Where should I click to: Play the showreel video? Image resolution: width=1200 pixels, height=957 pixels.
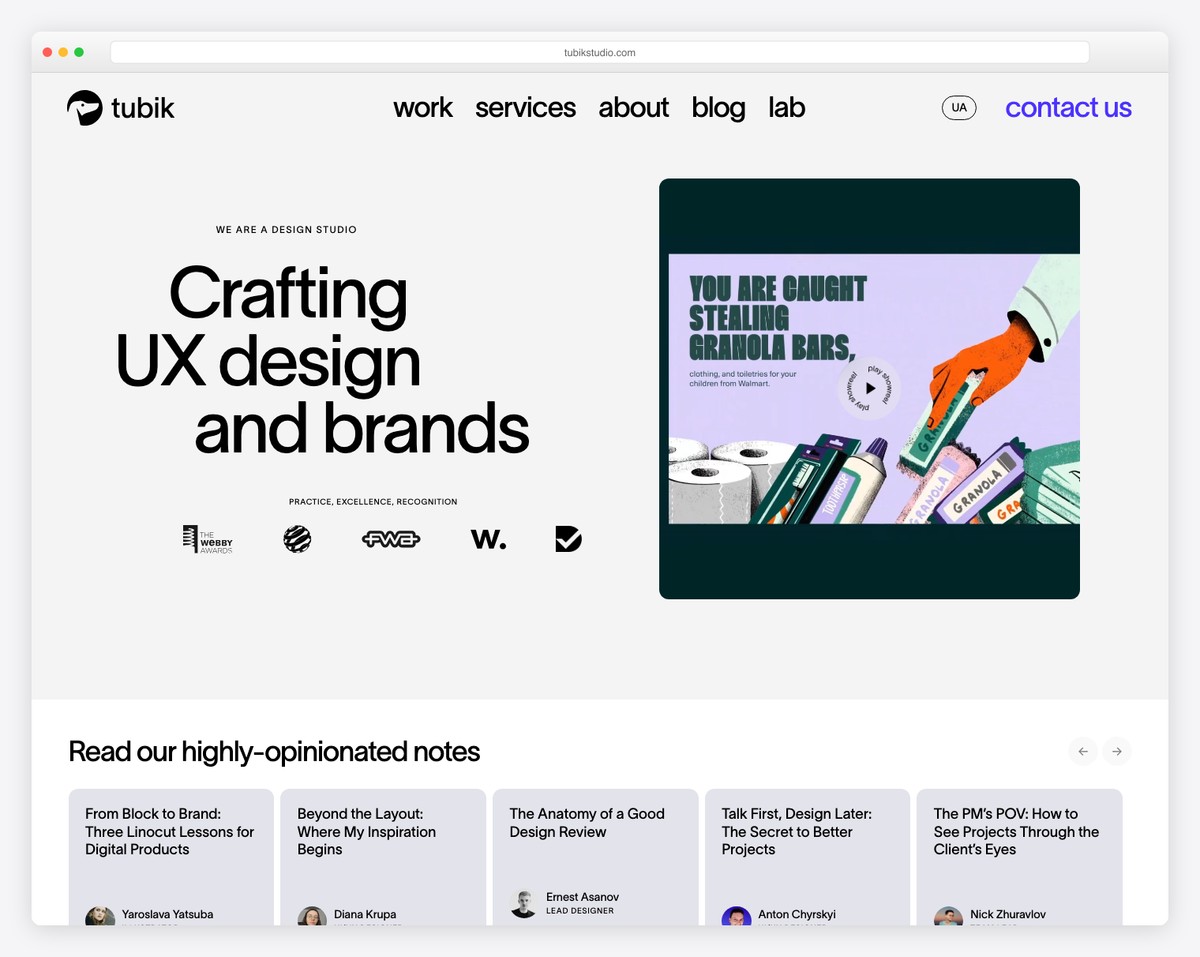[869, 388]
